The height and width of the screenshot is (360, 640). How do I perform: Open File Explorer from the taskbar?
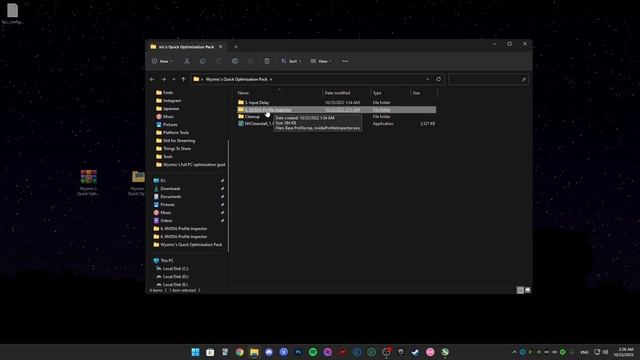tap(254, 352)
